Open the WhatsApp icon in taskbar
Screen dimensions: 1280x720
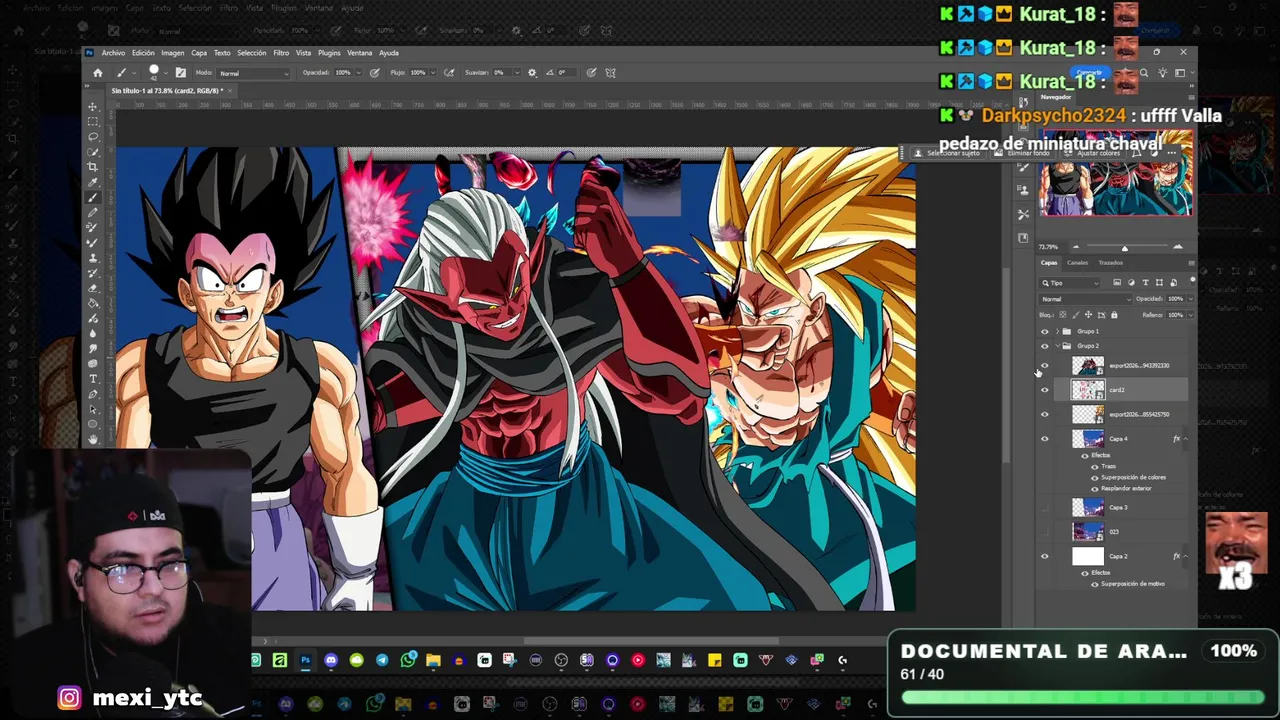[408, 660]
